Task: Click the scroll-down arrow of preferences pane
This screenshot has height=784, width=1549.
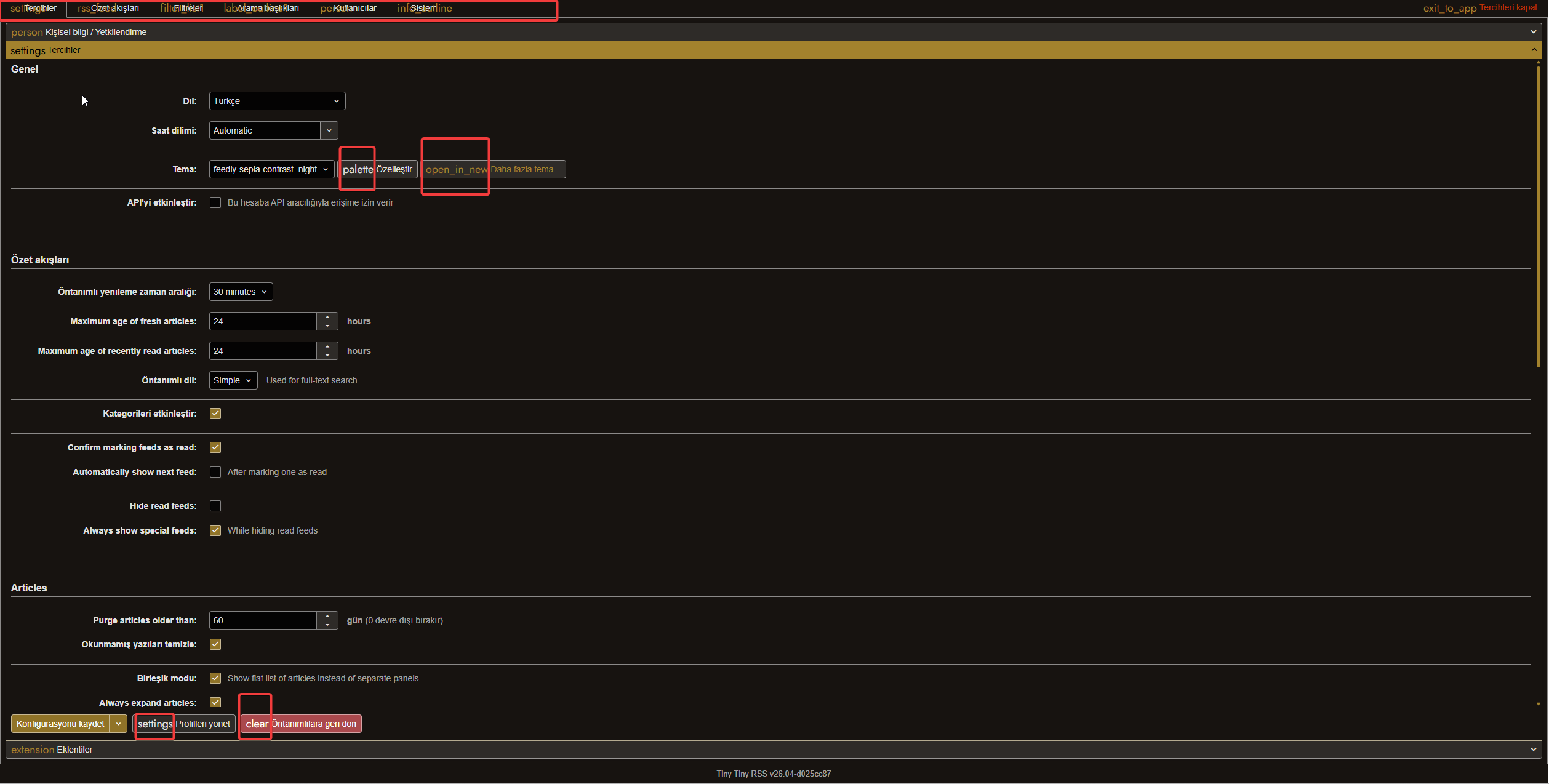Action: (x=1538, y=704)
